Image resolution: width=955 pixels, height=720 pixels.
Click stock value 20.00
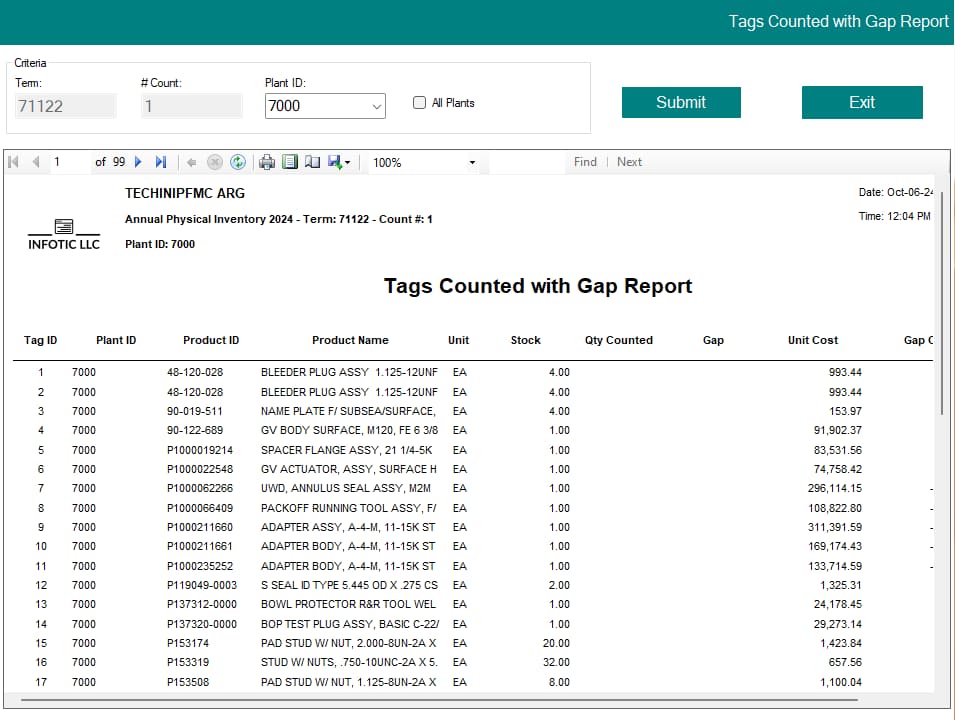(556, 643)
